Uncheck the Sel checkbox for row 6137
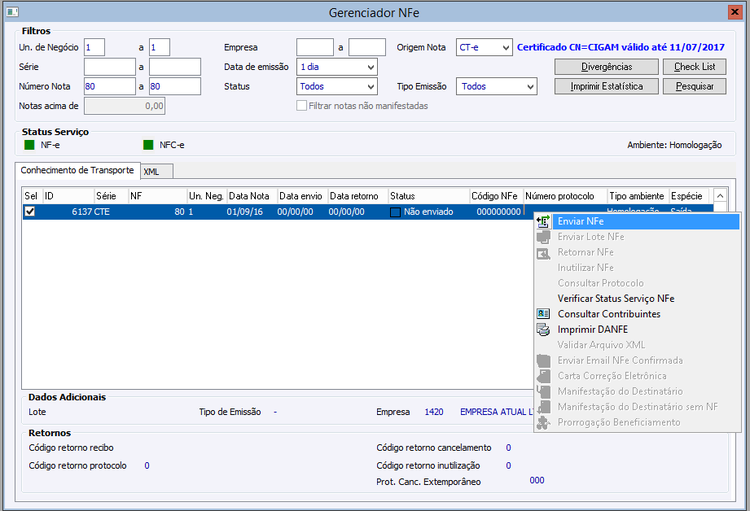 tap(30, 211)
